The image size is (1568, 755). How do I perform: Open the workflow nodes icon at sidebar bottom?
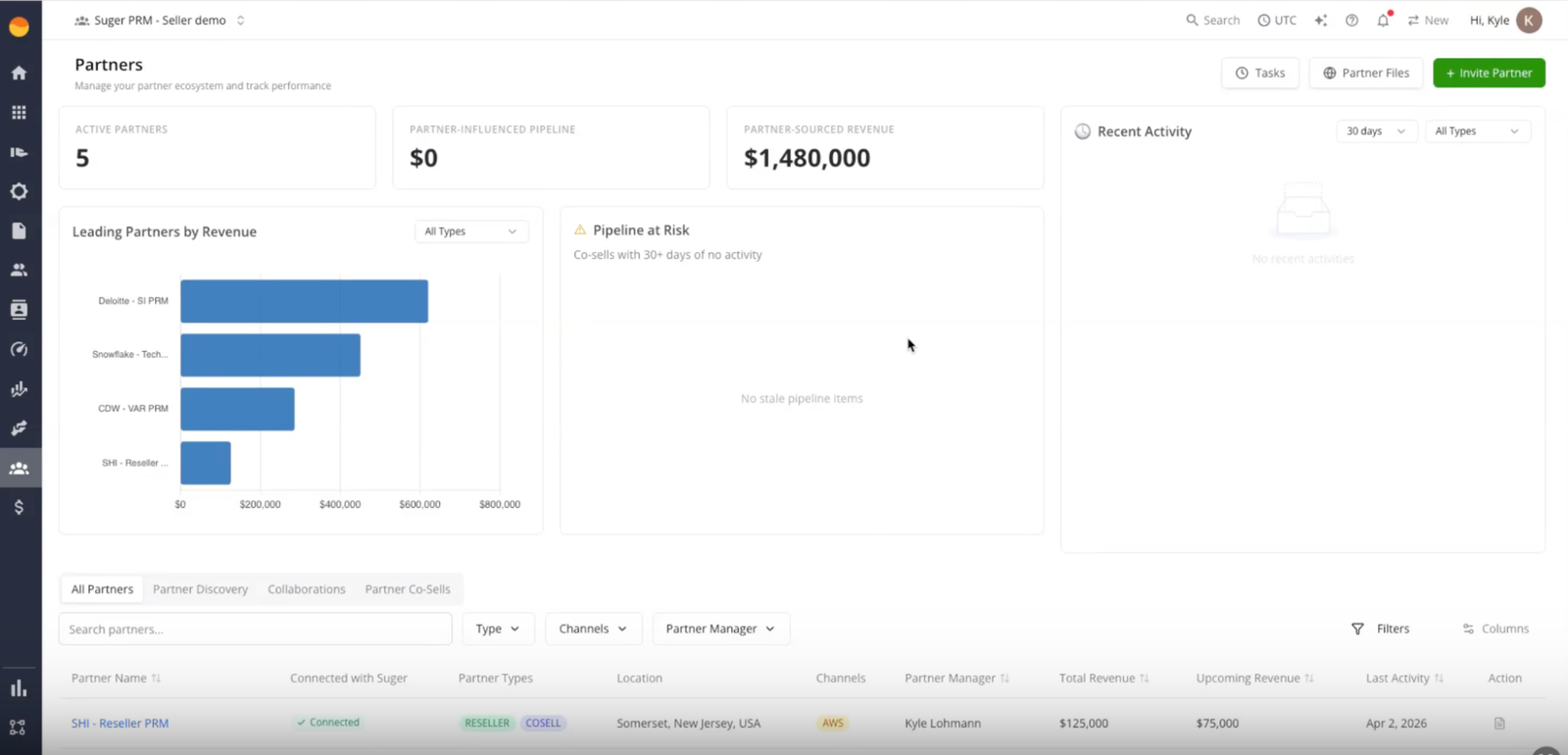(19, 728)
